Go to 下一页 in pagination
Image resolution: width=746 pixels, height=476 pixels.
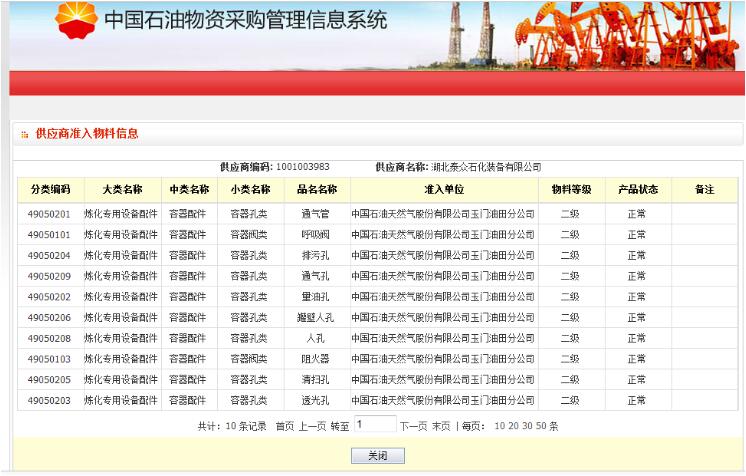(x=413, y=426)
